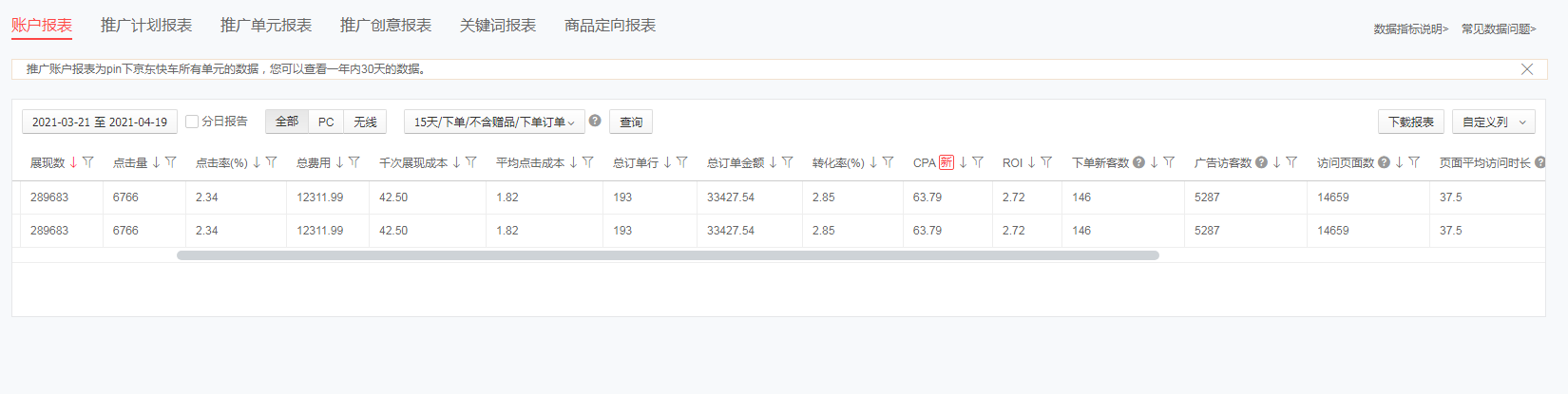Sort by 总订单行 using its arrow
This screenshot has width=1568, height=394.
pyautogui.click(x=667, y=162)
